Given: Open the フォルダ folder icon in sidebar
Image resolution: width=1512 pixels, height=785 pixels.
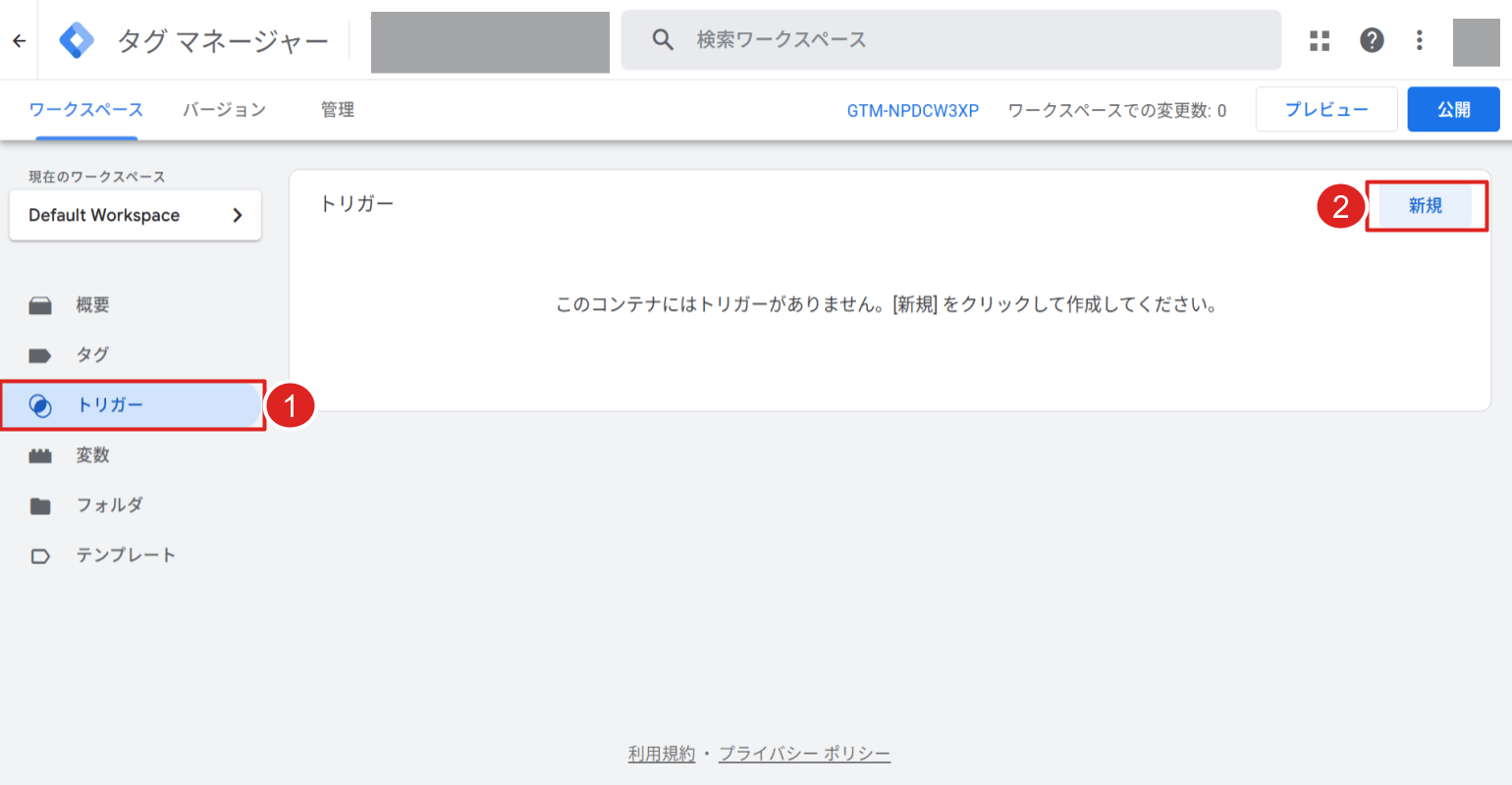Looking at the screenshot, I should (x=40, y=504).
